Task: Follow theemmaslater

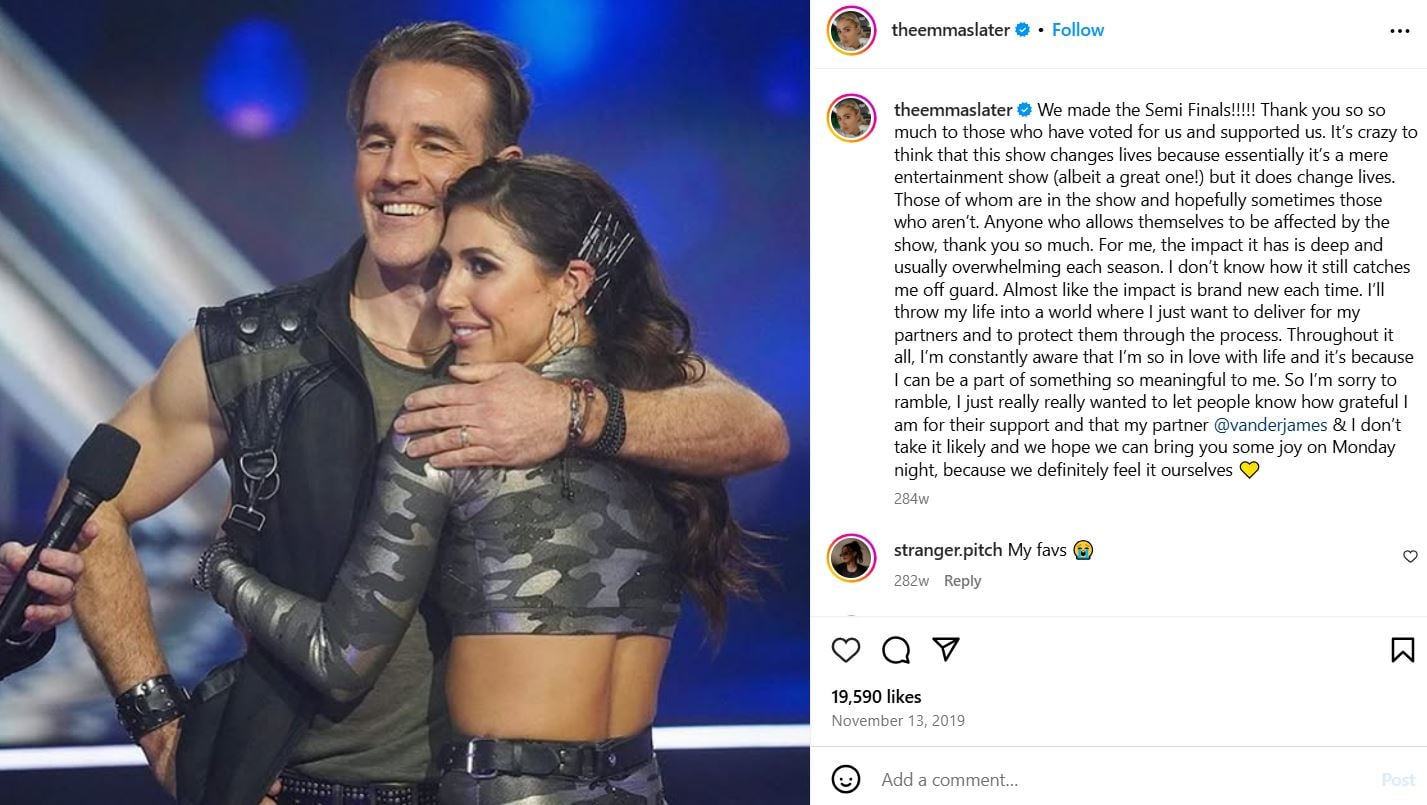Action: coord(1078,30)
